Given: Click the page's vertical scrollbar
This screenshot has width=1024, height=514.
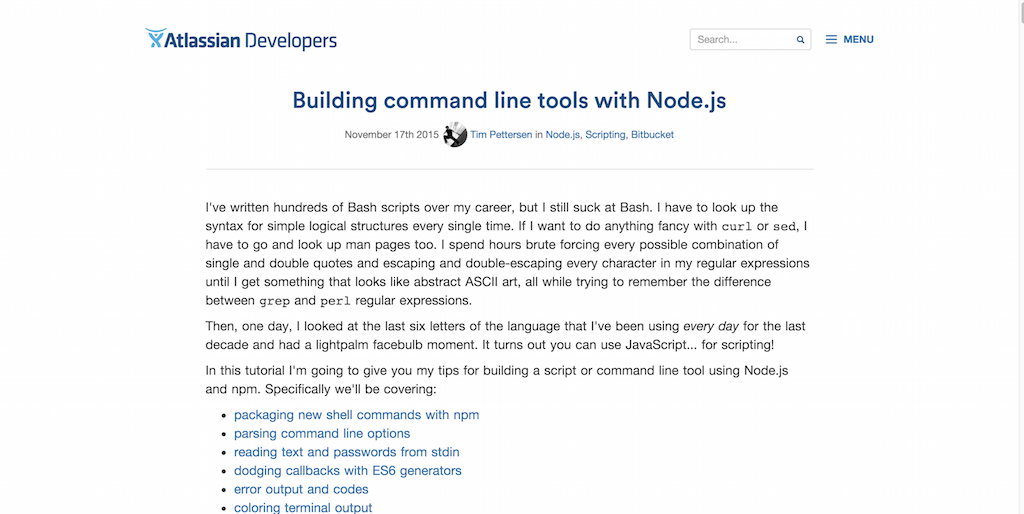Looking at the screenshot, I should (1021, 257).
